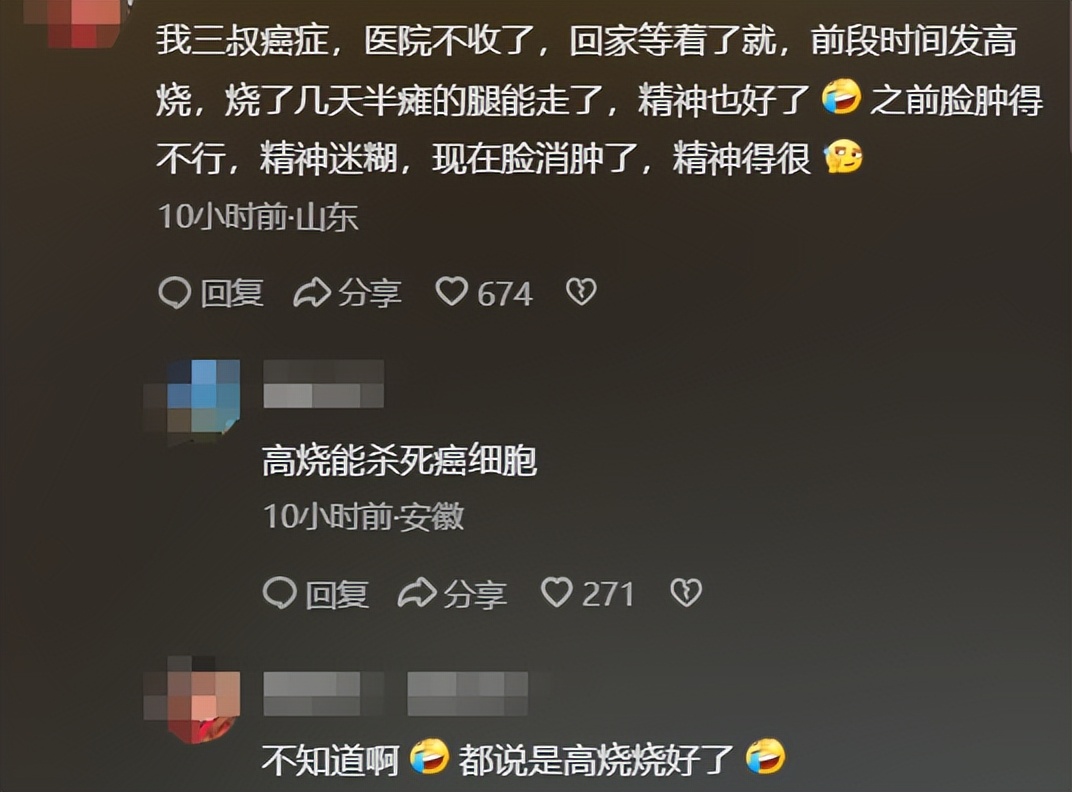
Task: Share the 高烧能杀死癌细胞 comment via arrow icon
Action: [x=417, y=592]
